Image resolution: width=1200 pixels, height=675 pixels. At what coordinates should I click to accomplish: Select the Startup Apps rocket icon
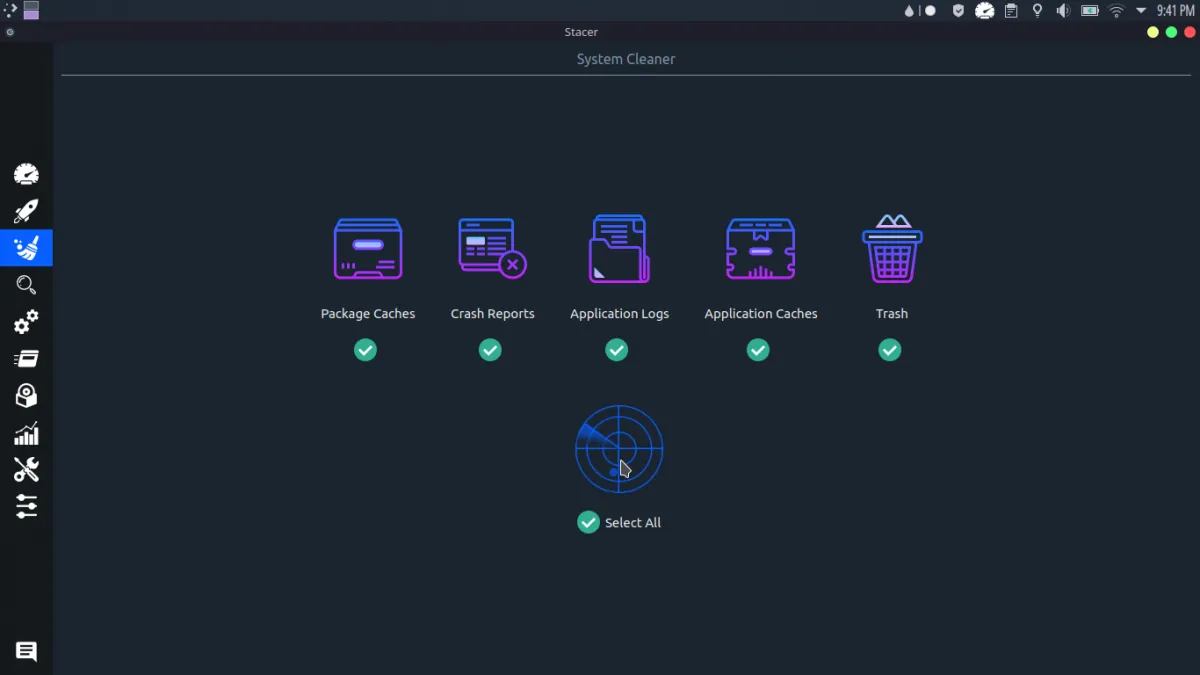(26, 210)
